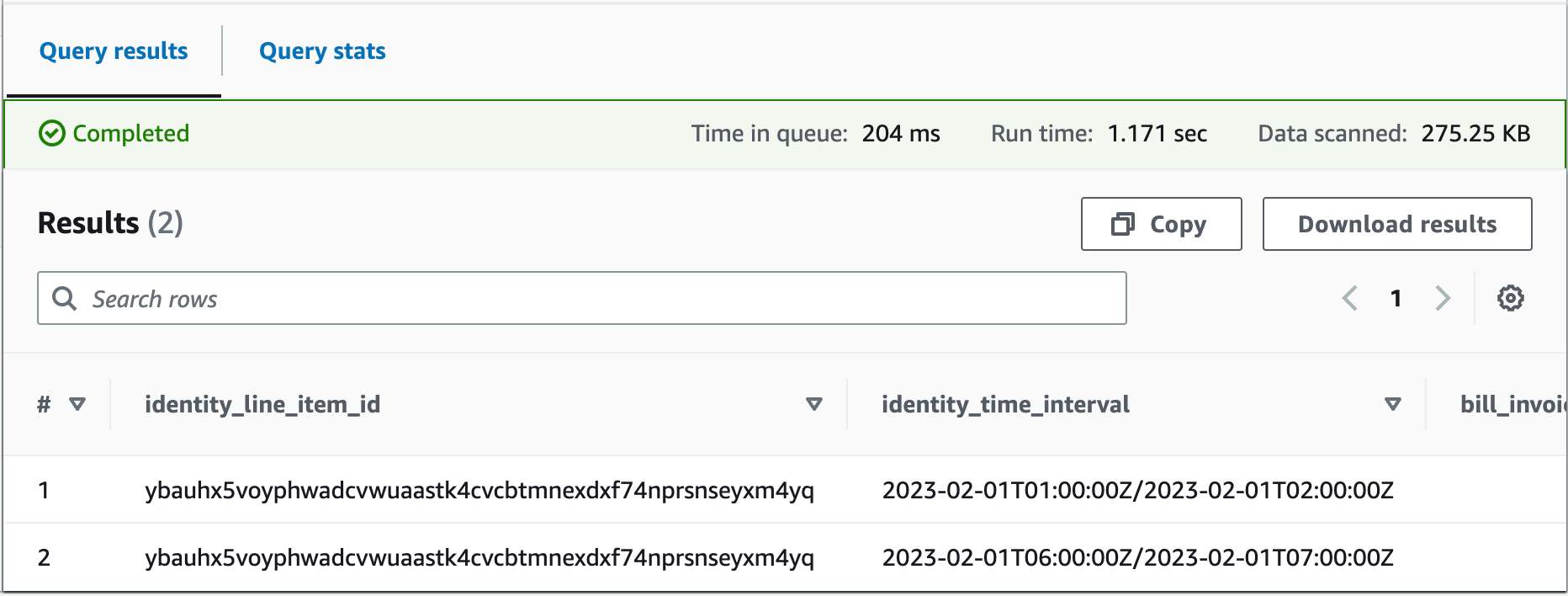Click the previous page arrow
Viewport: 1568px width, 596px height.
pos(1350,298)
